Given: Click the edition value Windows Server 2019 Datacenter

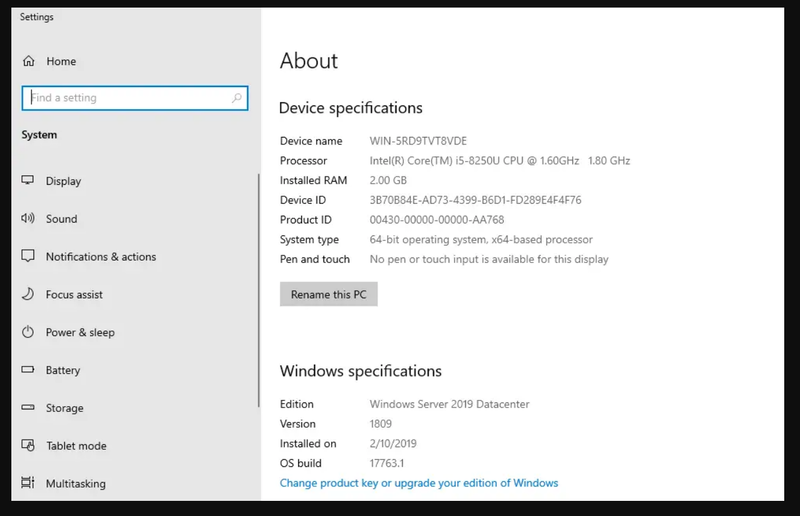Looking at the screenshot, I should [449, 404].
